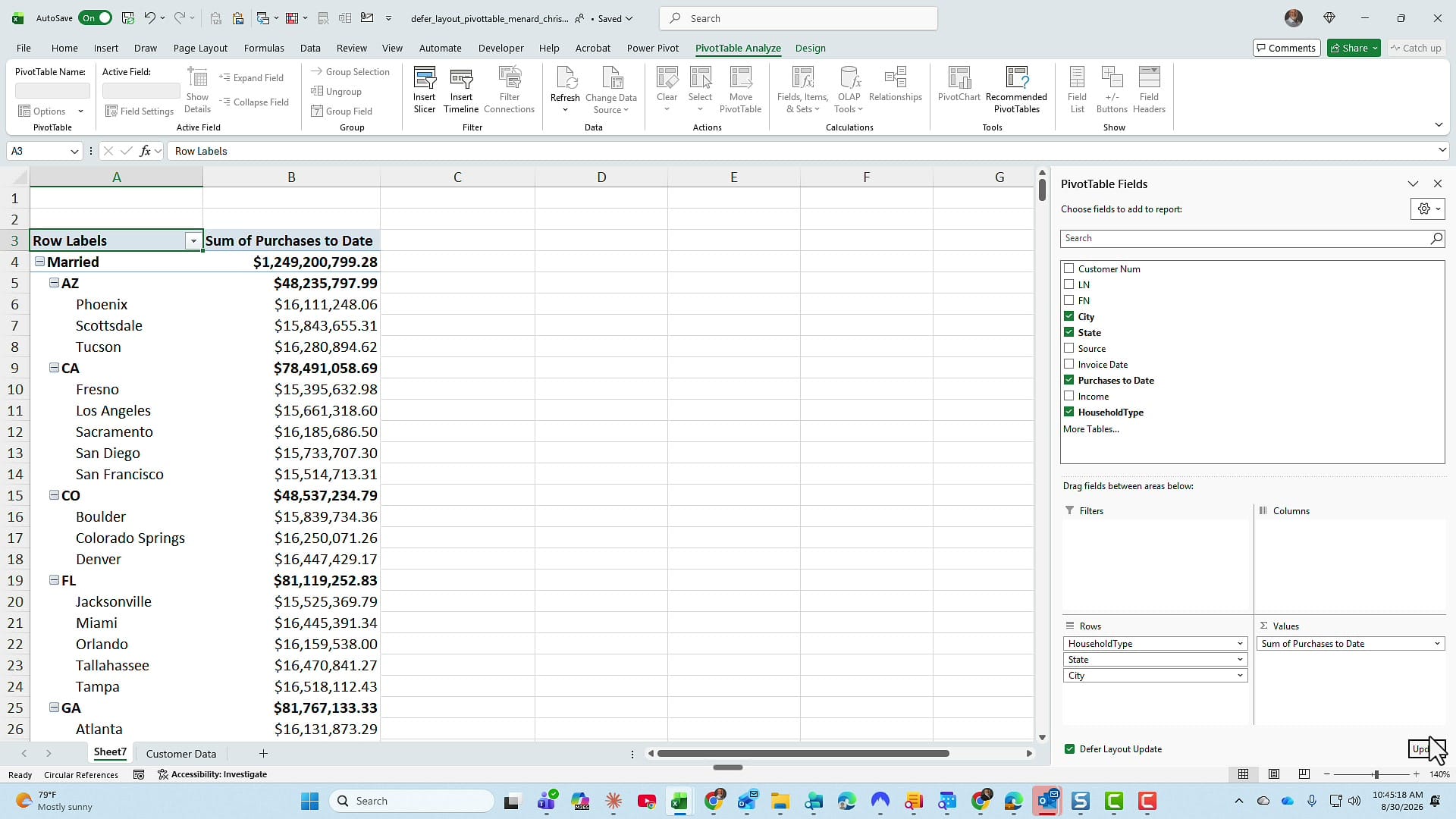
Task: Click the Comments button
Action: (x=1286, y=48)
